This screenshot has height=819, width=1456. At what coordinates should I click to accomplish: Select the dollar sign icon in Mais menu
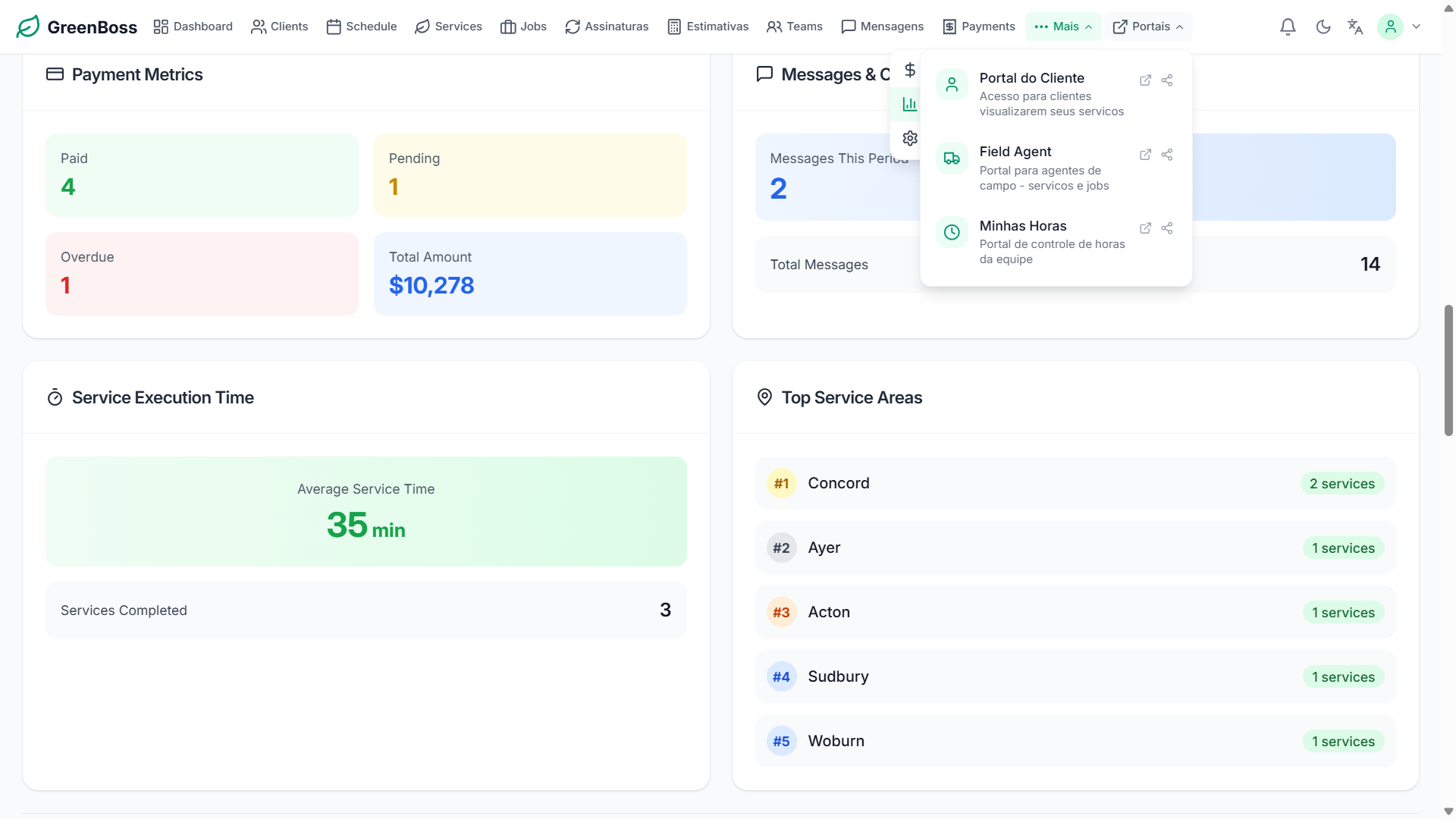(910, 70)
